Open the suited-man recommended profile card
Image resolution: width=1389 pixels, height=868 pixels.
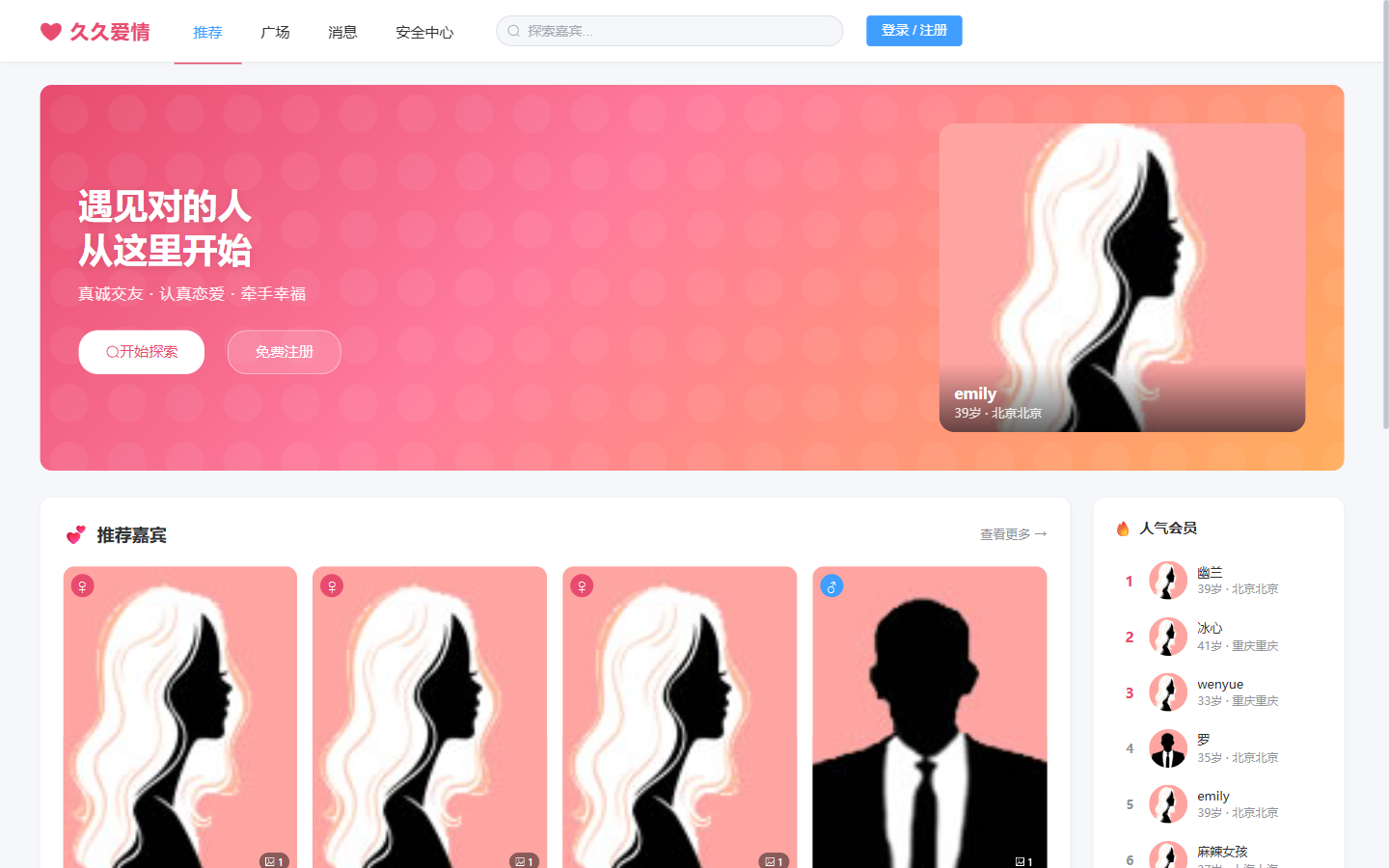[x=930, y=718]
